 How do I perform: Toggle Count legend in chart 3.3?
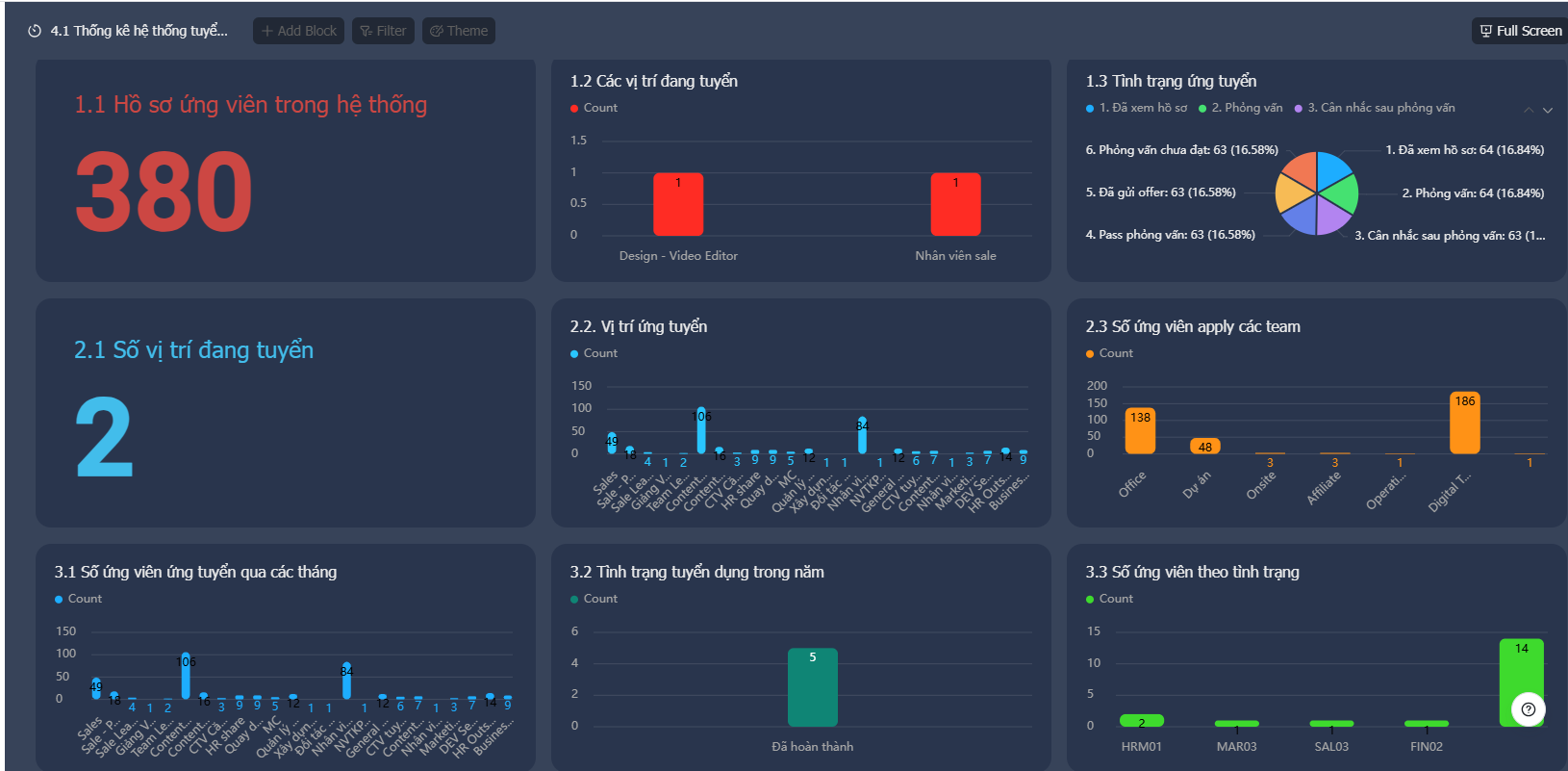tap(1109, 599)
